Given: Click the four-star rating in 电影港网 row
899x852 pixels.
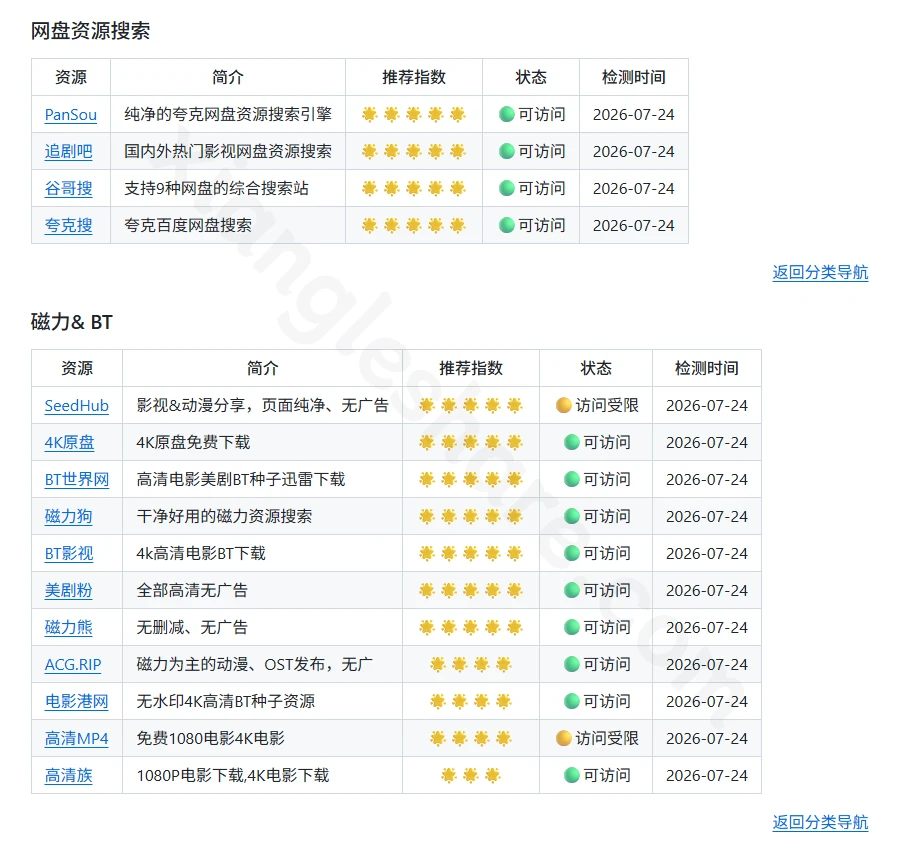Looking at the screenshot, I should coord(471,701).
